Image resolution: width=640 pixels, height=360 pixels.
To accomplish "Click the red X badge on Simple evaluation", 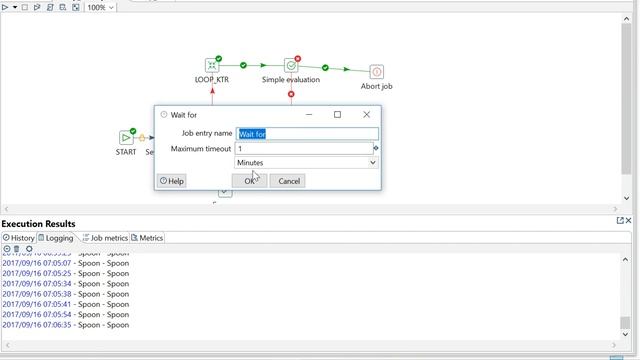I will pyautogui.click(x=298, y=59).
